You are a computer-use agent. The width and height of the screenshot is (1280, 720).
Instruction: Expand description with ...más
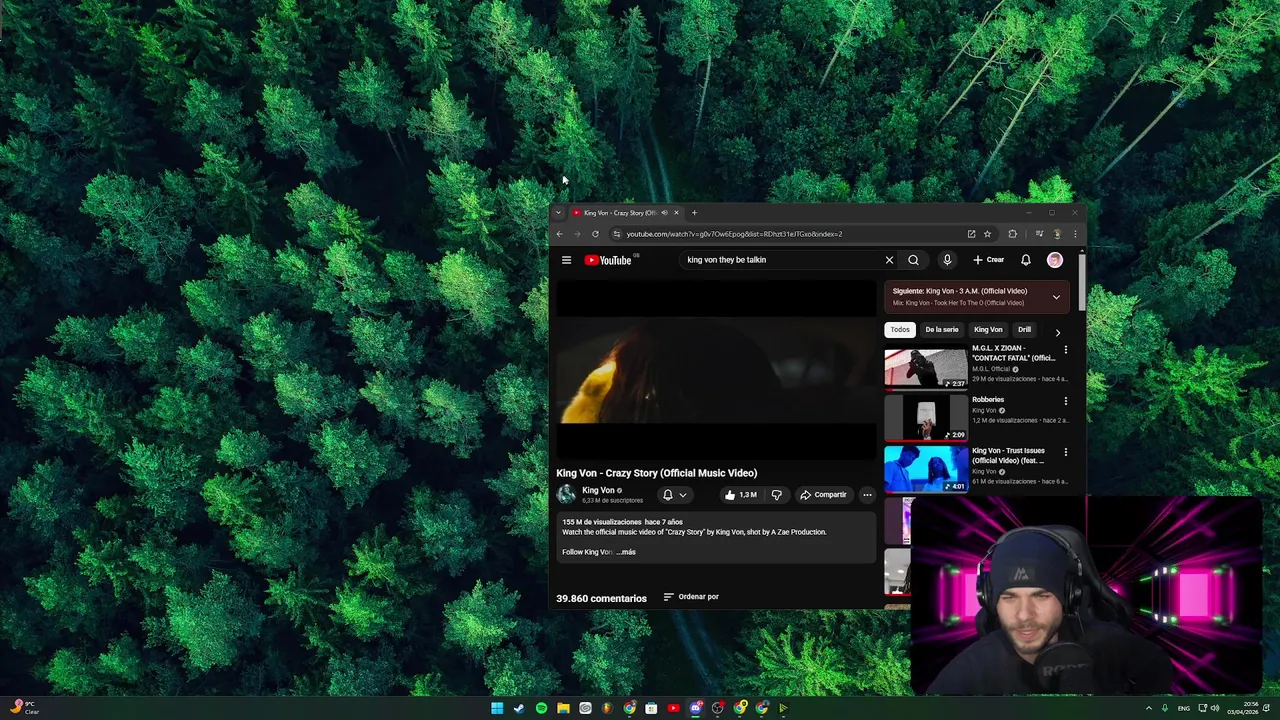[626, 552]
